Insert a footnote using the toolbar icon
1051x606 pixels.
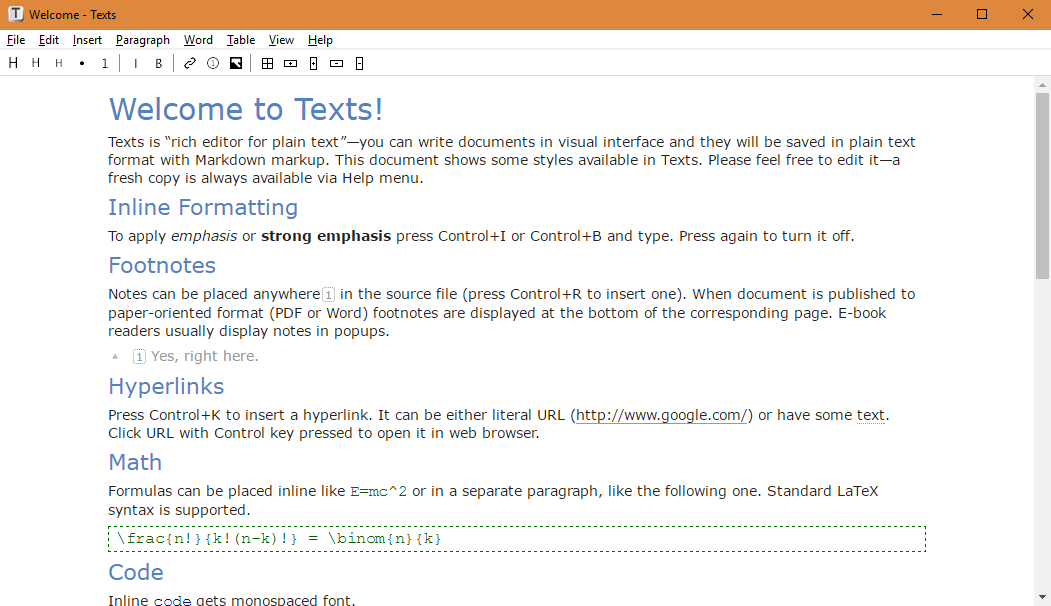click(212, 63)
